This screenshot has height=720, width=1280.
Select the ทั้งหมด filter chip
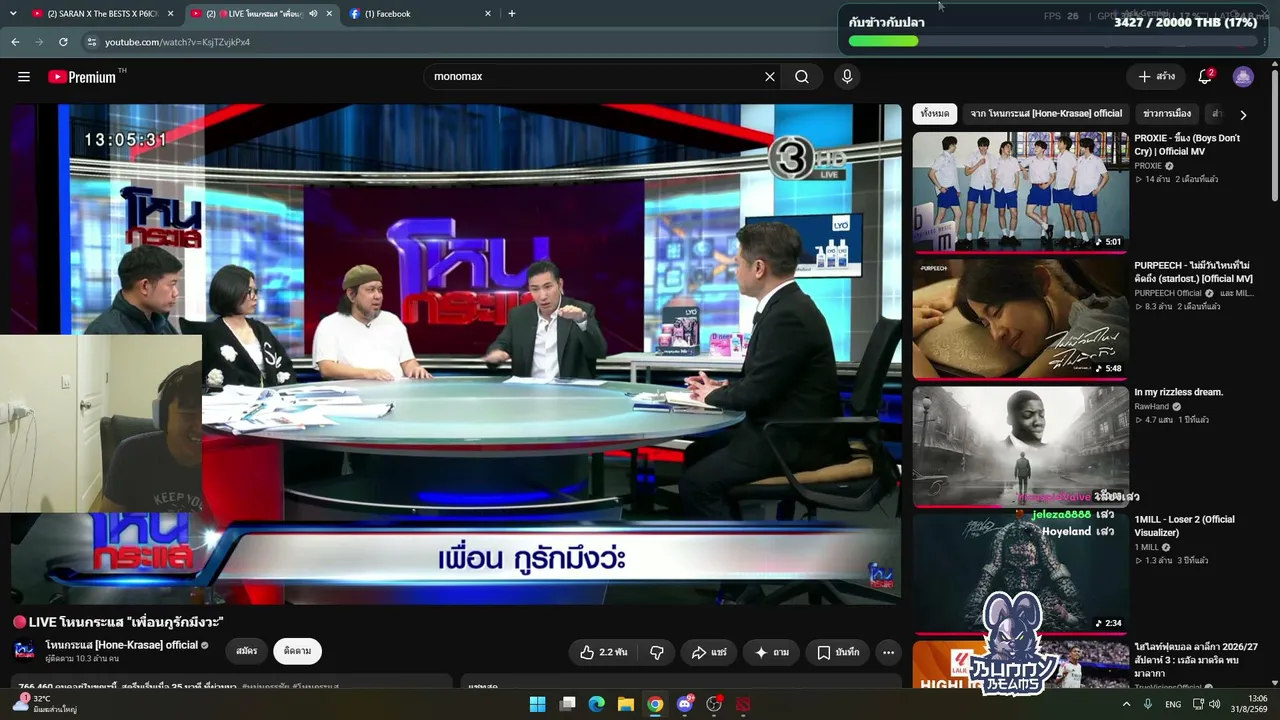(935, 114)
